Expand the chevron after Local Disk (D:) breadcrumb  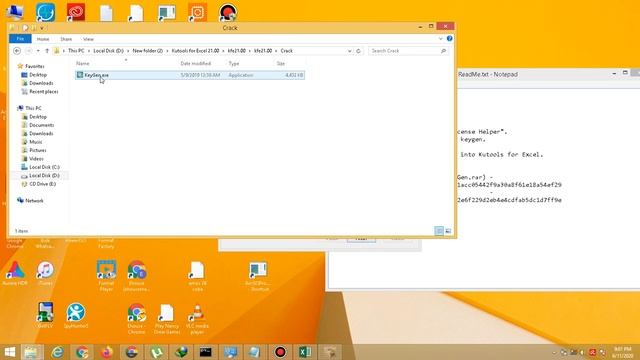pos(128,51)
